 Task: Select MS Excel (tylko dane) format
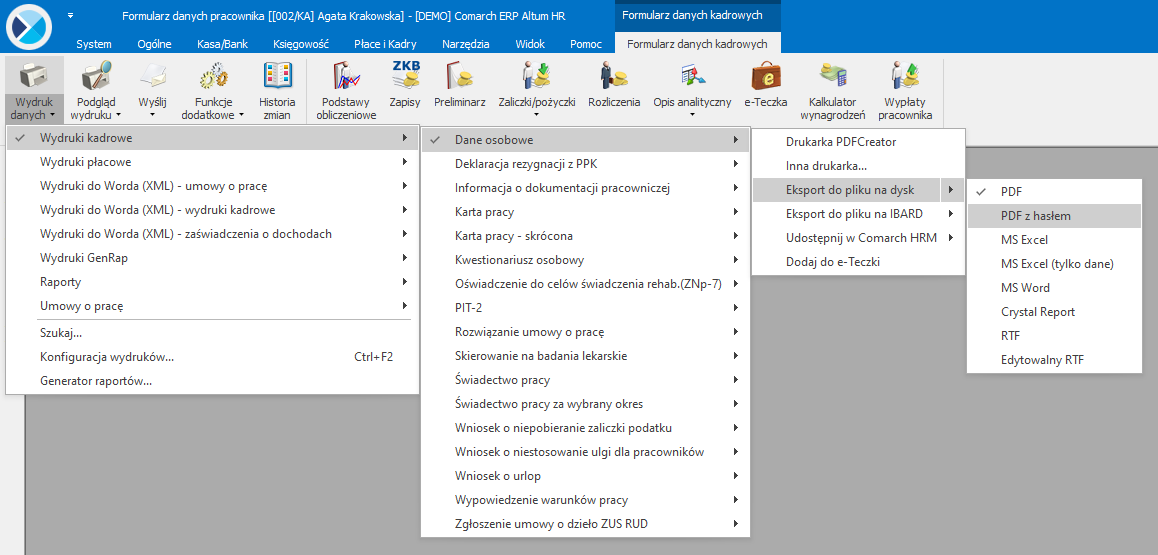pyautogui.click(x=1055, y=264)
